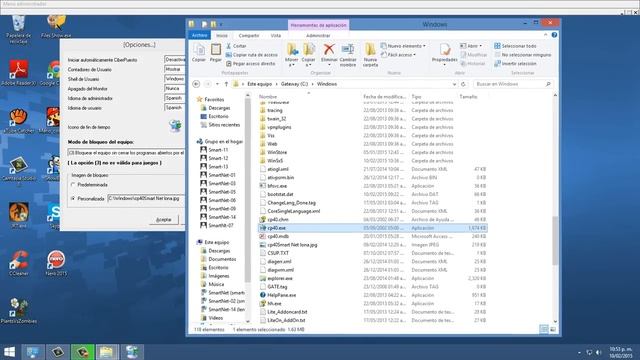Open the Copiar a folder icon
The width and height of the screenshot is (640, 360).
point(309,55)
